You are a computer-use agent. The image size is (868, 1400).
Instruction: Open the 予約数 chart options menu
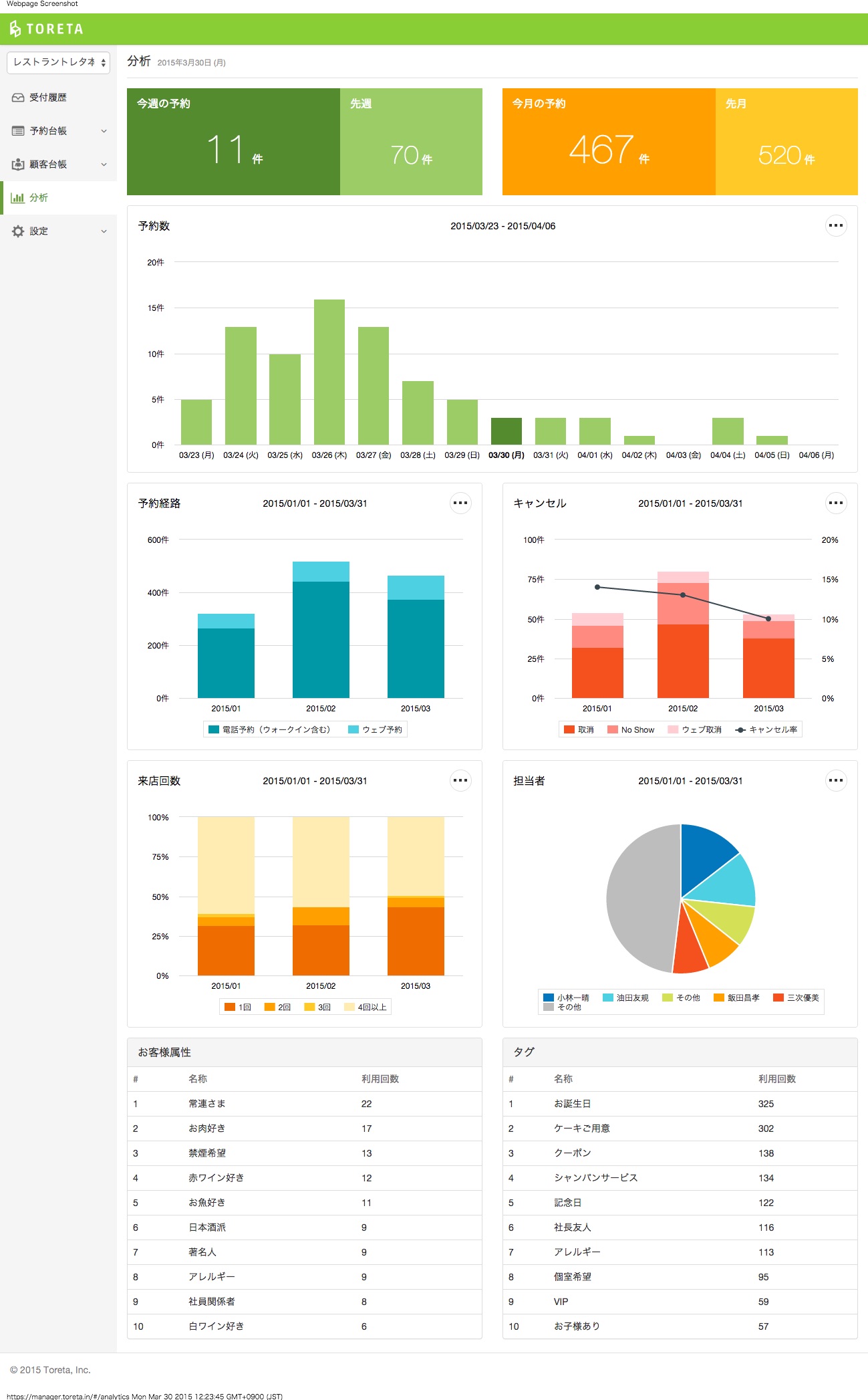click(836, 225)
